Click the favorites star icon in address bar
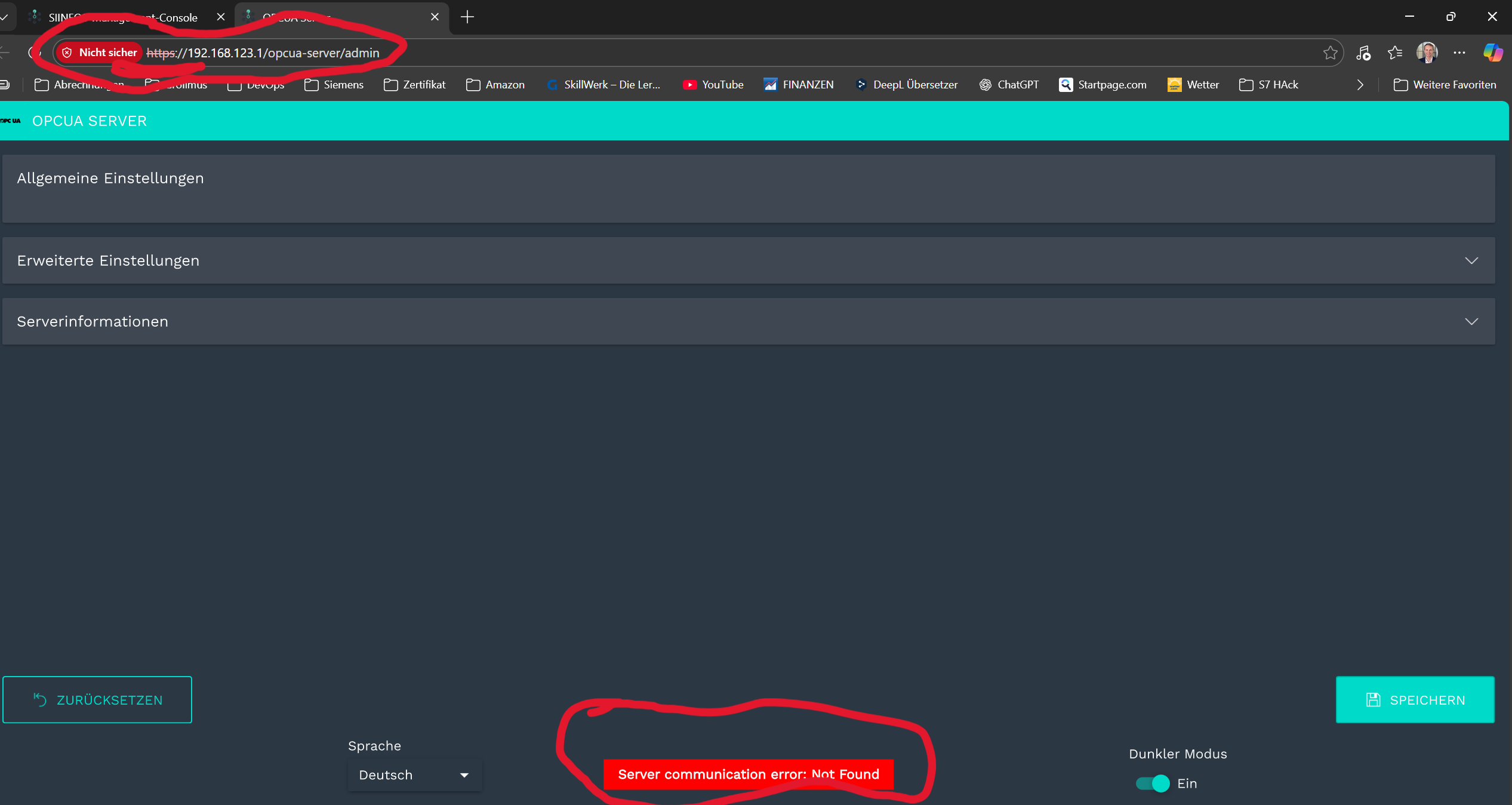 click(1330, 53)
